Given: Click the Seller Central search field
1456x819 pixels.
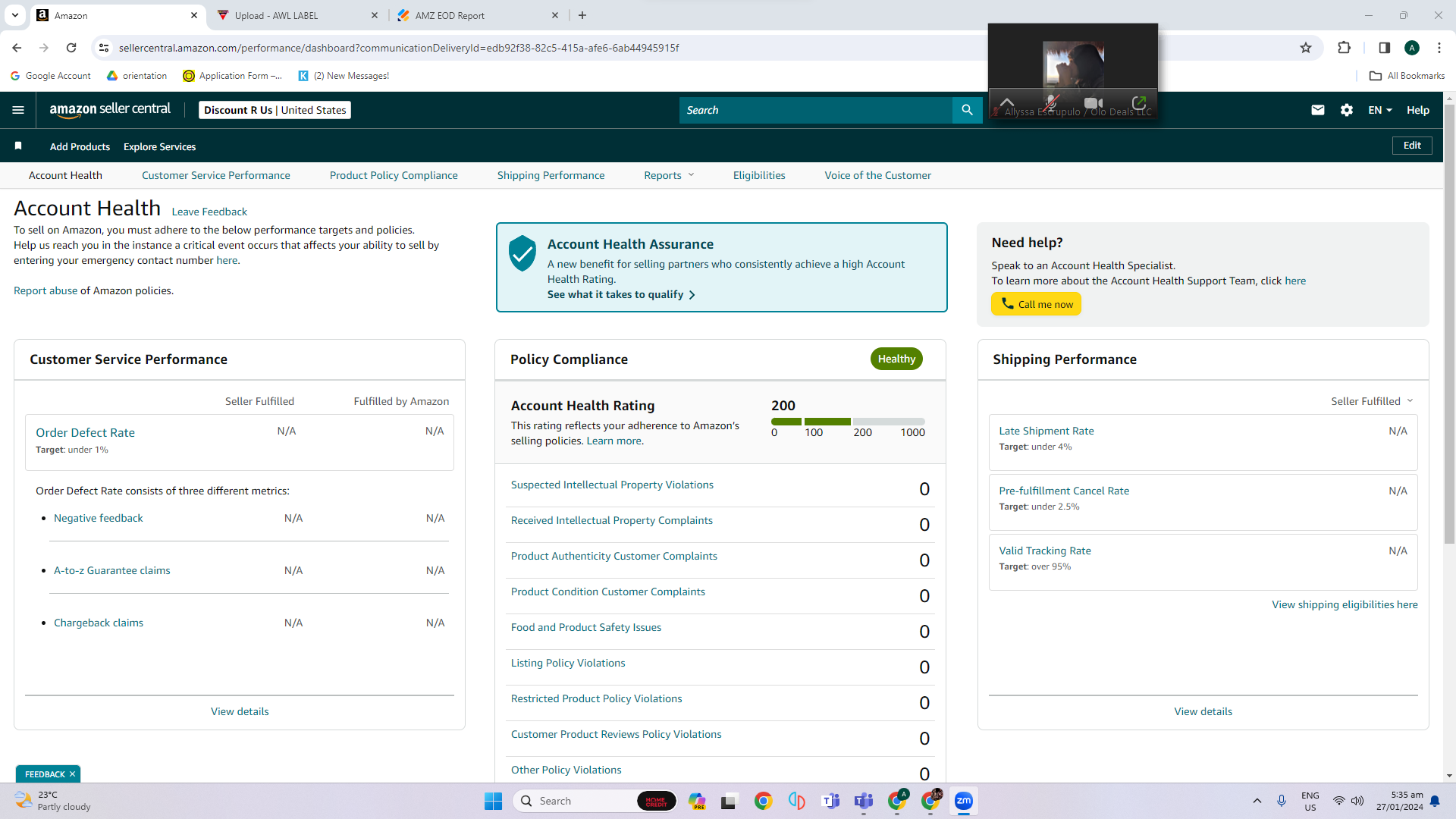Looking at the screenshot, I should click(815, 110).
